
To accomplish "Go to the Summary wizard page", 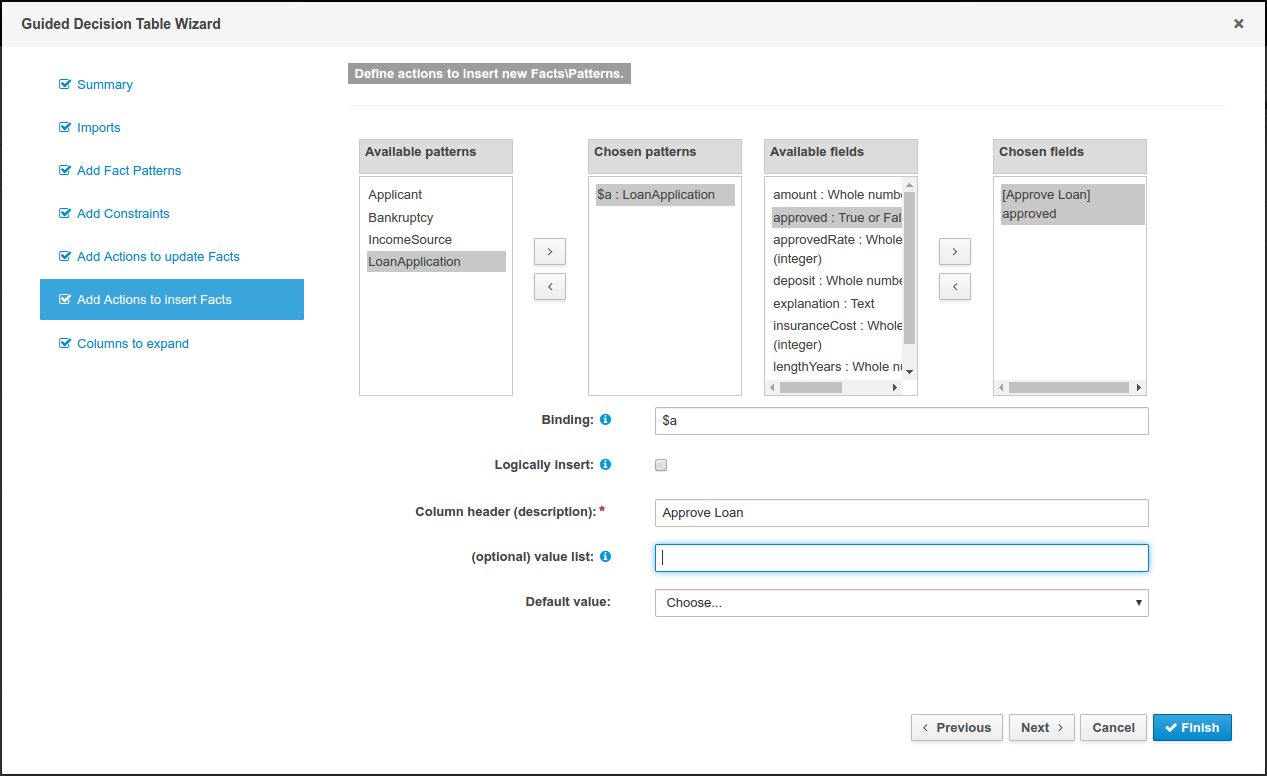I will [104, 85].
